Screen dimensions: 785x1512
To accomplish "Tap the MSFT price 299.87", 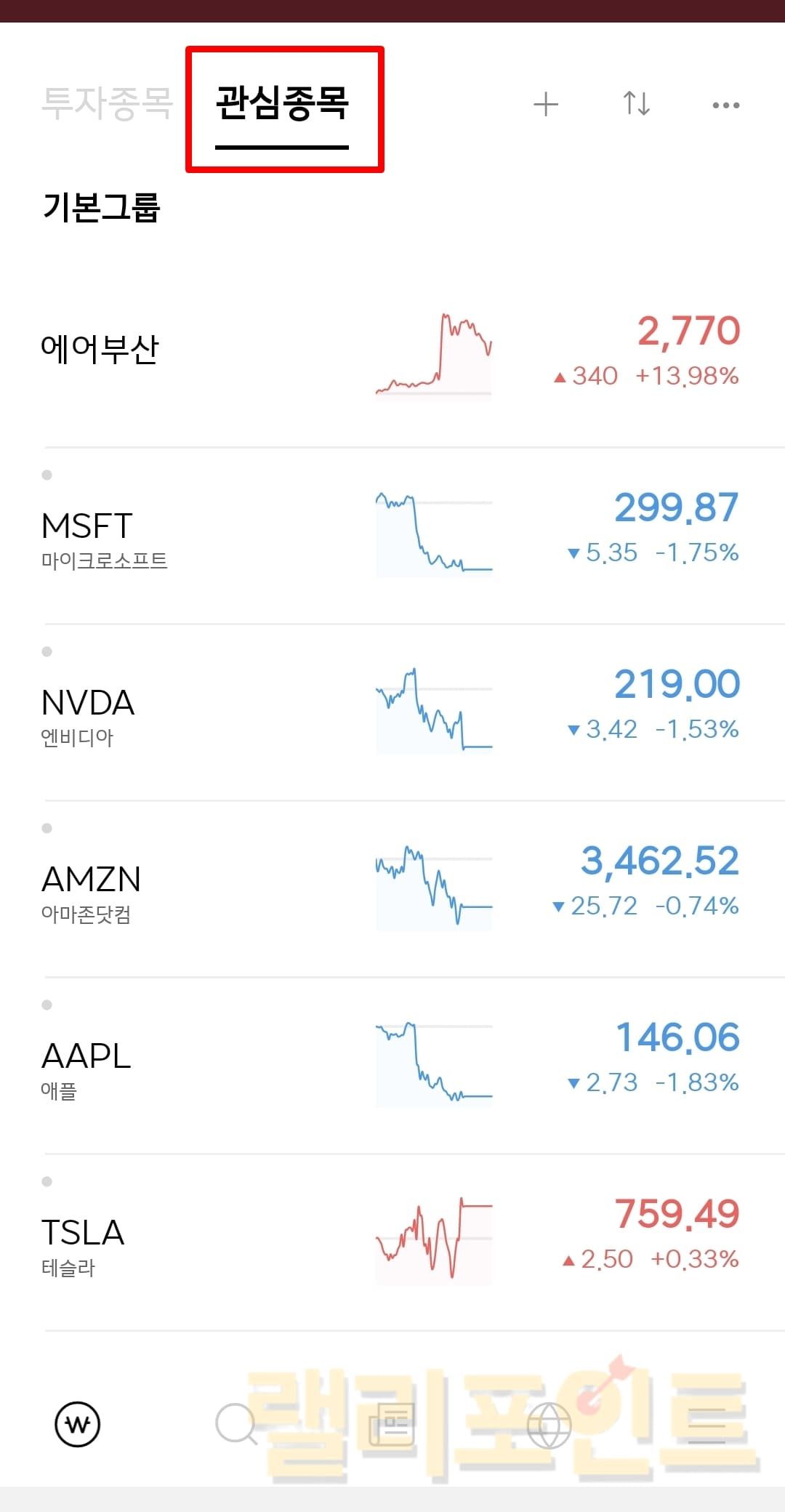I will (676, 507).
